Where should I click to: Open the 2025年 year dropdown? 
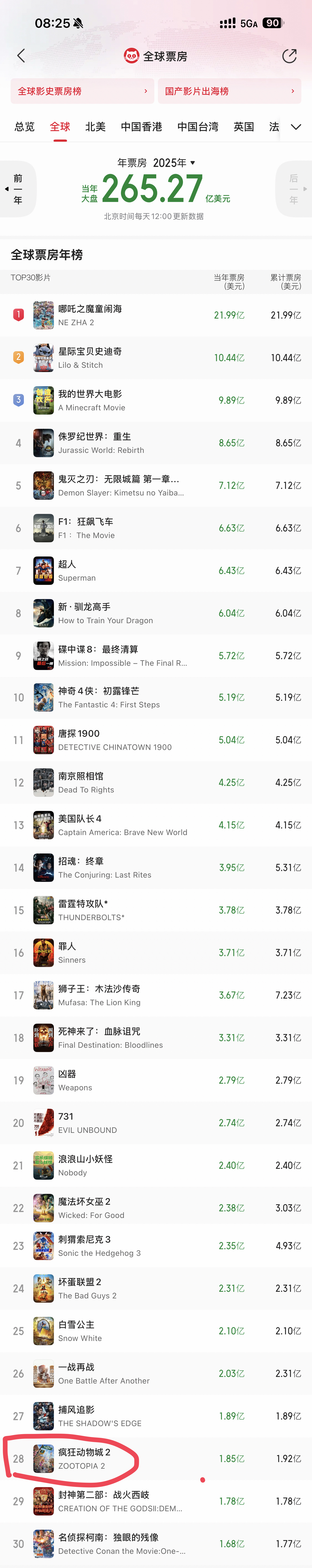[x=174, y=162]
